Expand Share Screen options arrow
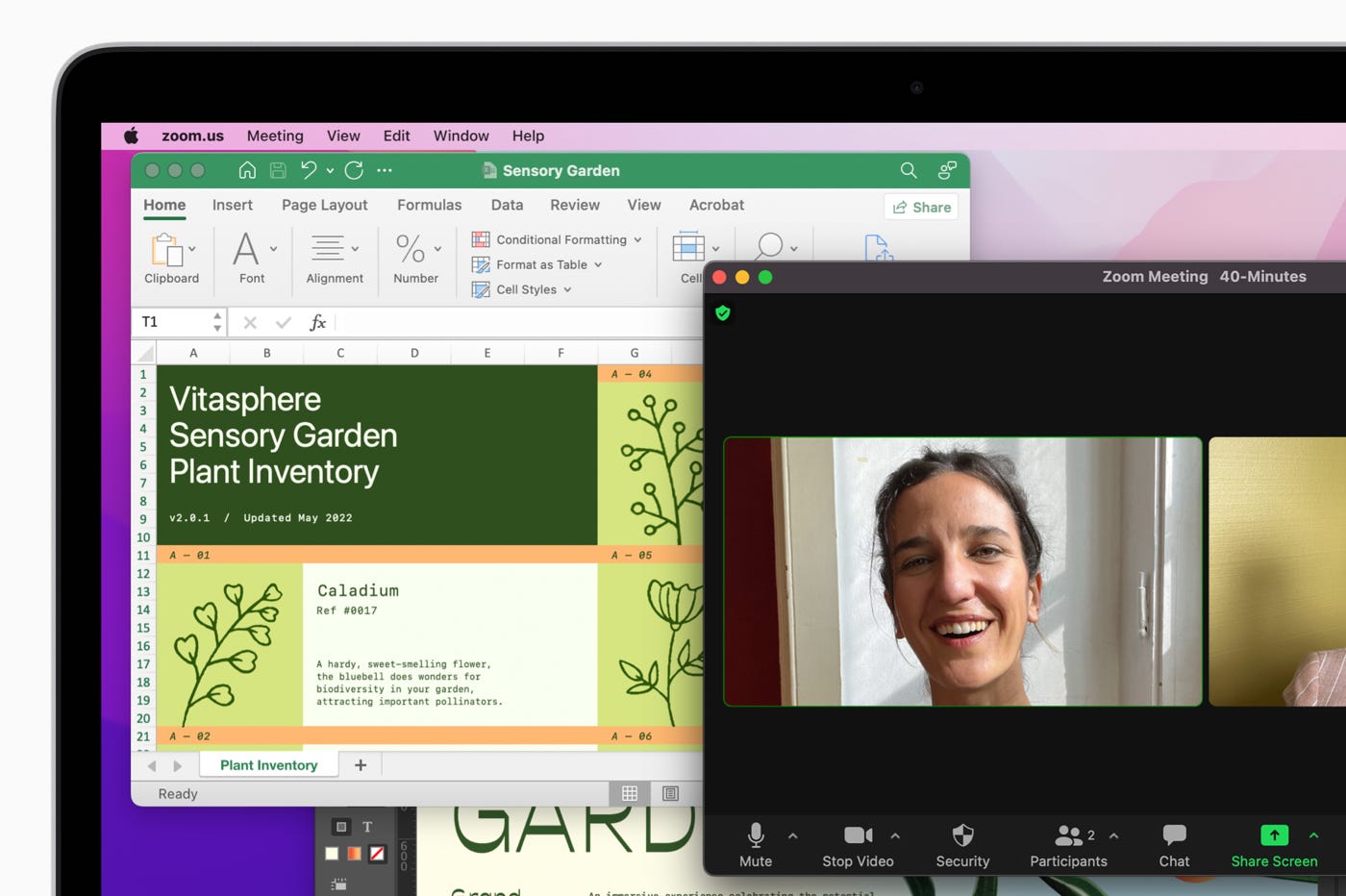This screenshot has height=896, width=1346. [1313, 835]
